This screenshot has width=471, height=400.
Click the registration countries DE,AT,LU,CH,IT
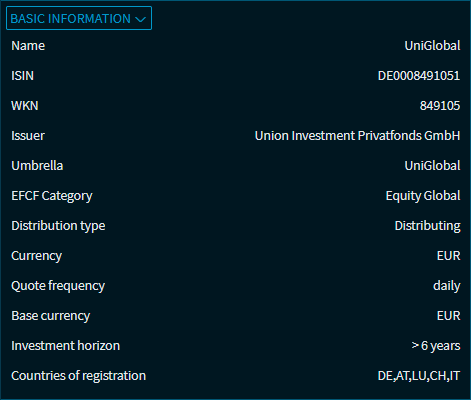[x=419, y=376]
